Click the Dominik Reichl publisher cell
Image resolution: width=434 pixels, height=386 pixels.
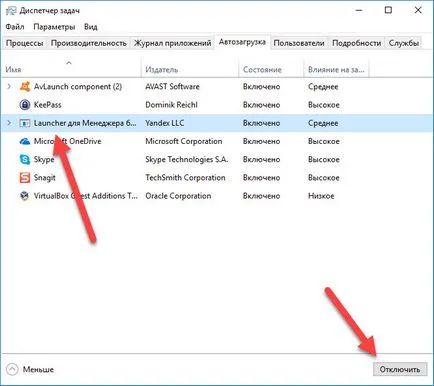point(171,105)
